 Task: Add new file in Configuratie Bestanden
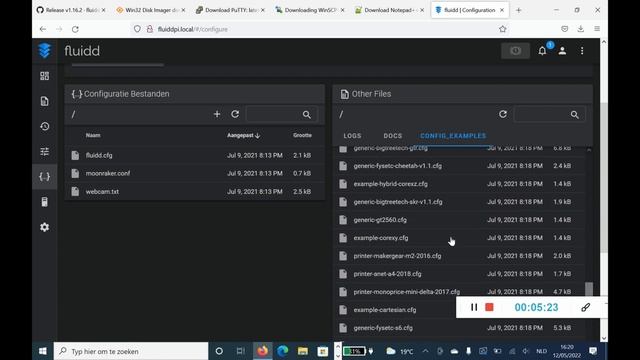[217, 114]
